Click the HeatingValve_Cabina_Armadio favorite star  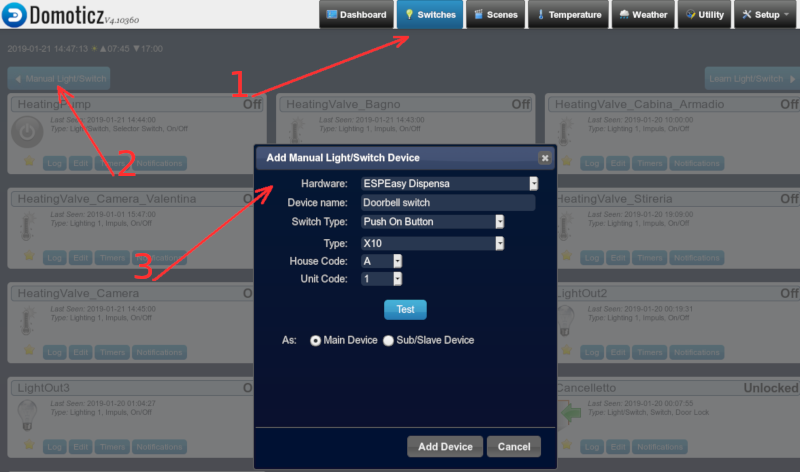[567, 162]
